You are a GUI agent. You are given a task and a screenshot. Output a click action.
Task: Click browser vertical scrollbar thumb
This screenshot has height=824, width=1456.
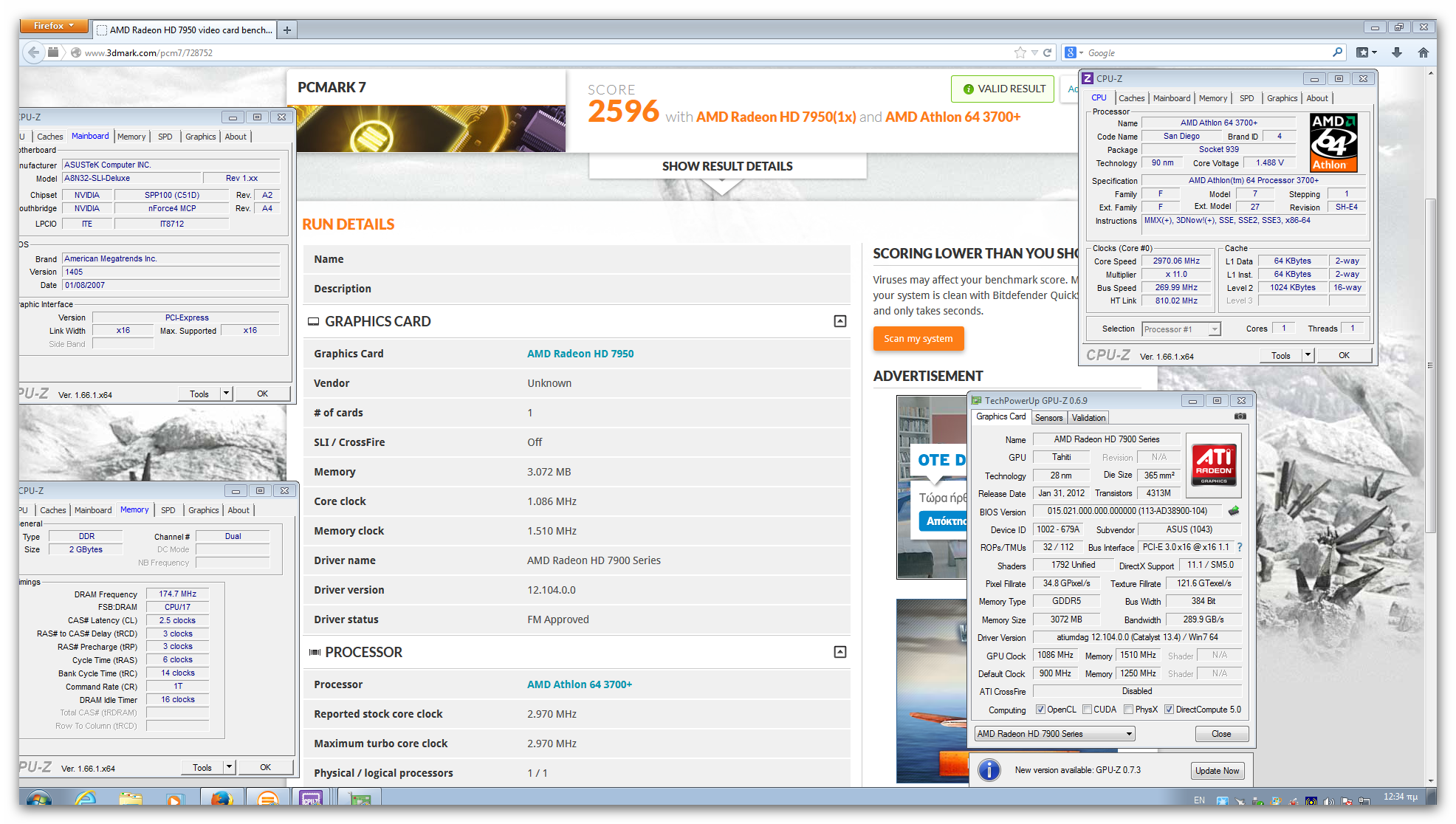[x=1431, y=367]
